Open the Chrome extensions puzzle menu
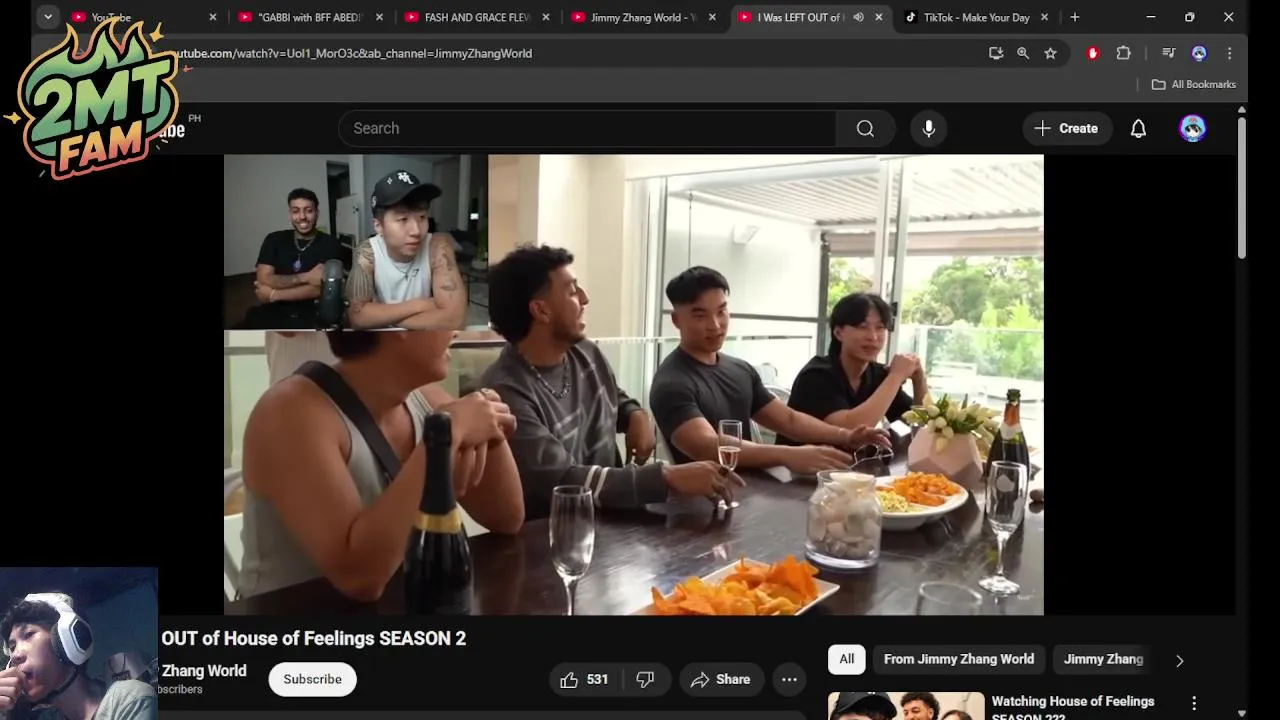This screenshot has width=1280, height=720. [x=1123, y=53]
